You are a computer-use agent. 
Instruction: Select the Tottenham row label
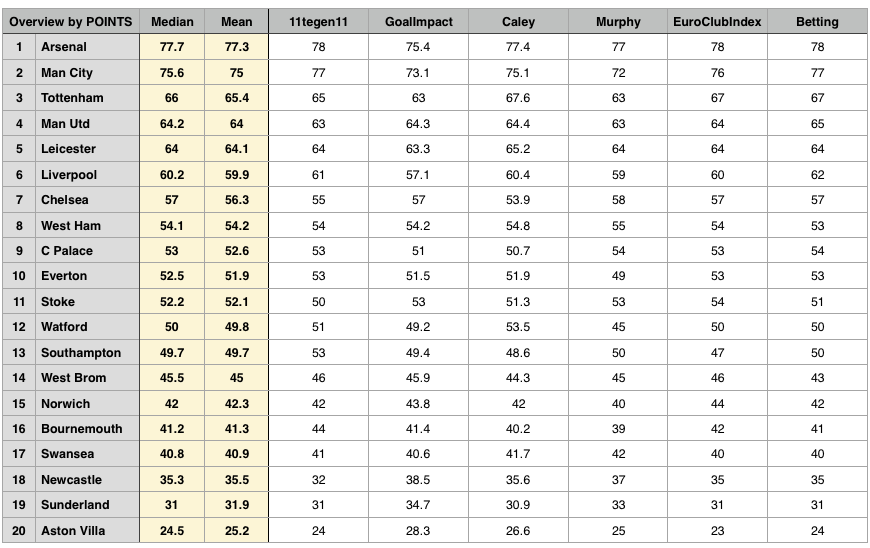[x=87, y=98]
